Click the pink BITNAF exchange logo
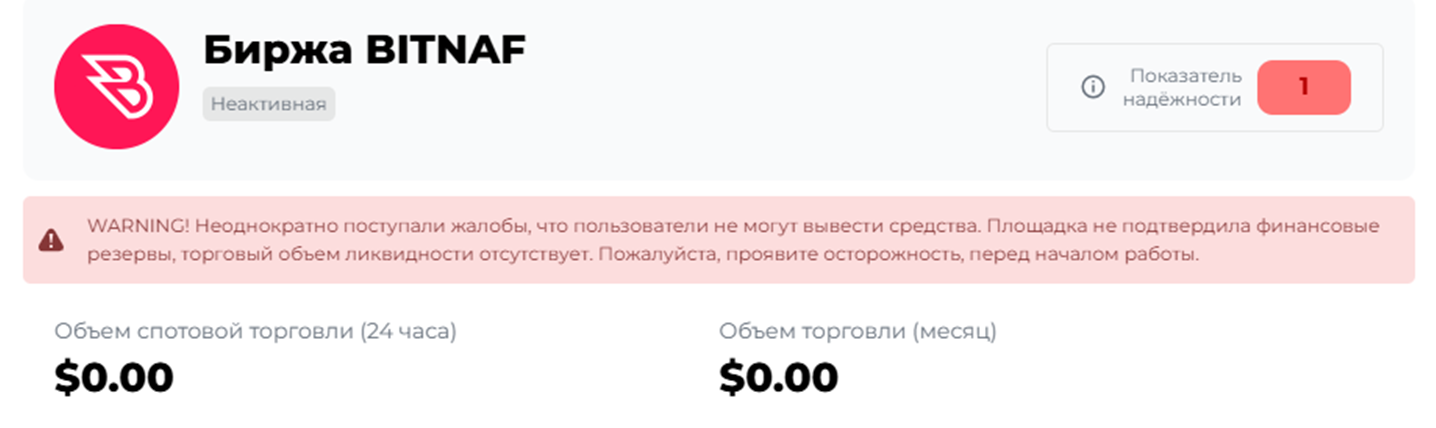Viewport: 1436px width, 428px height. coord(116,88)
